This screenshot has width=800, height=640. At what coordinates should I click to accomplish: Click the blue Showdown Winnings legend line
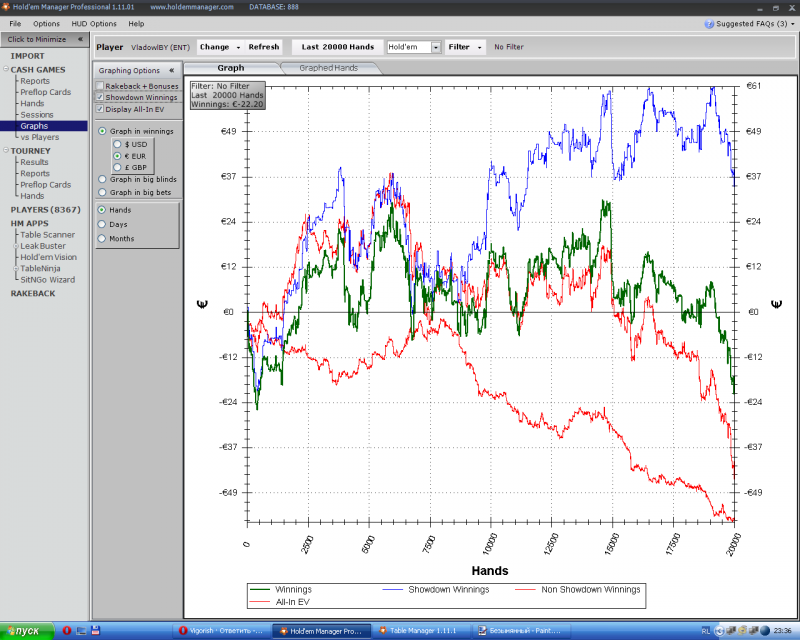click(393, 589)
